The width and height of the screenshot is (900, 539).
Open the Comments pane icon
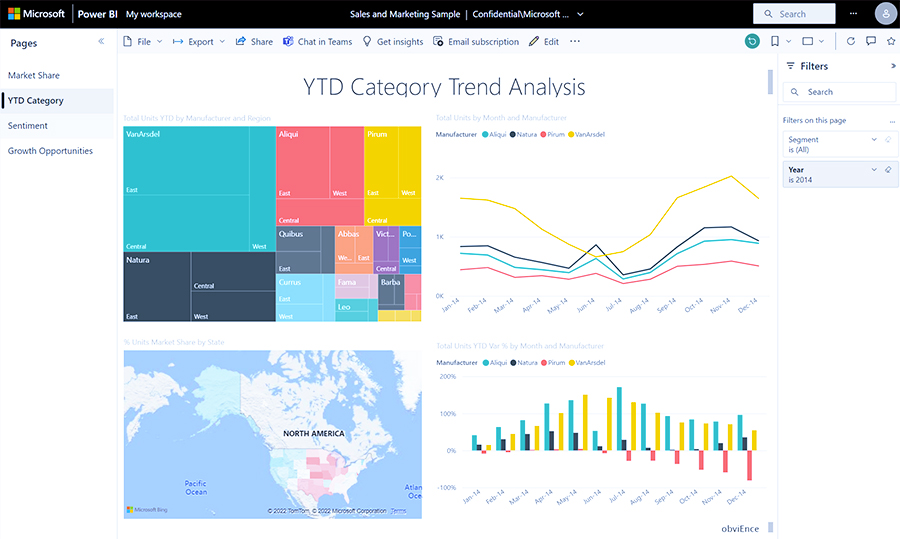tap(871, 41)
